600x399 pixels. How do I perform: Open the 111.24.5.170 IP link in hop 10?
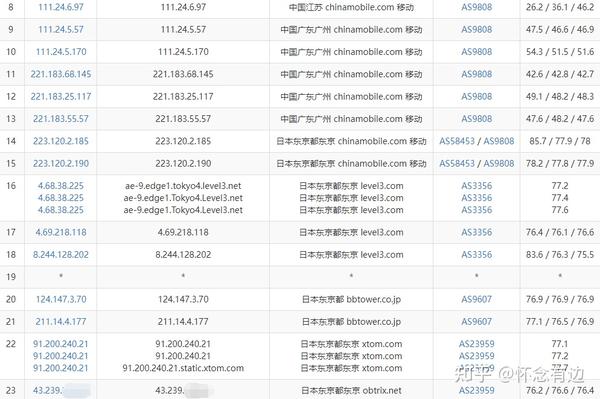61,52
